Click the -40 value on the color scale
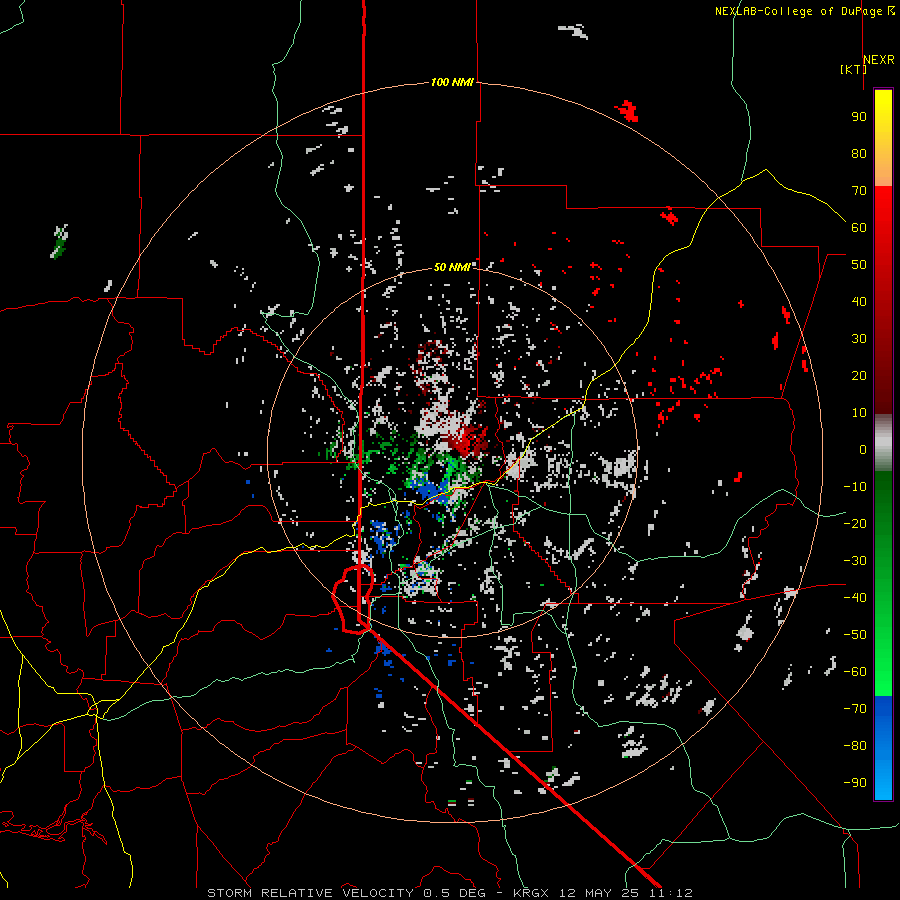Viewport: 900px width, 900px height. click(855, 598)
